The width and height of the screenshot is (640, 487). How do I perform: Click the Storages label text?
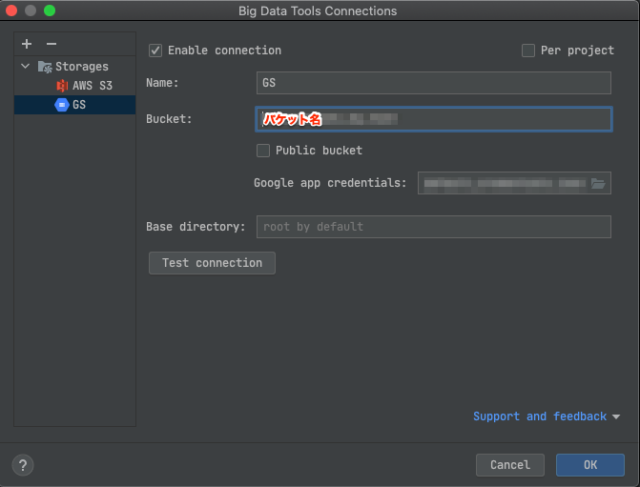click(82, 67)
